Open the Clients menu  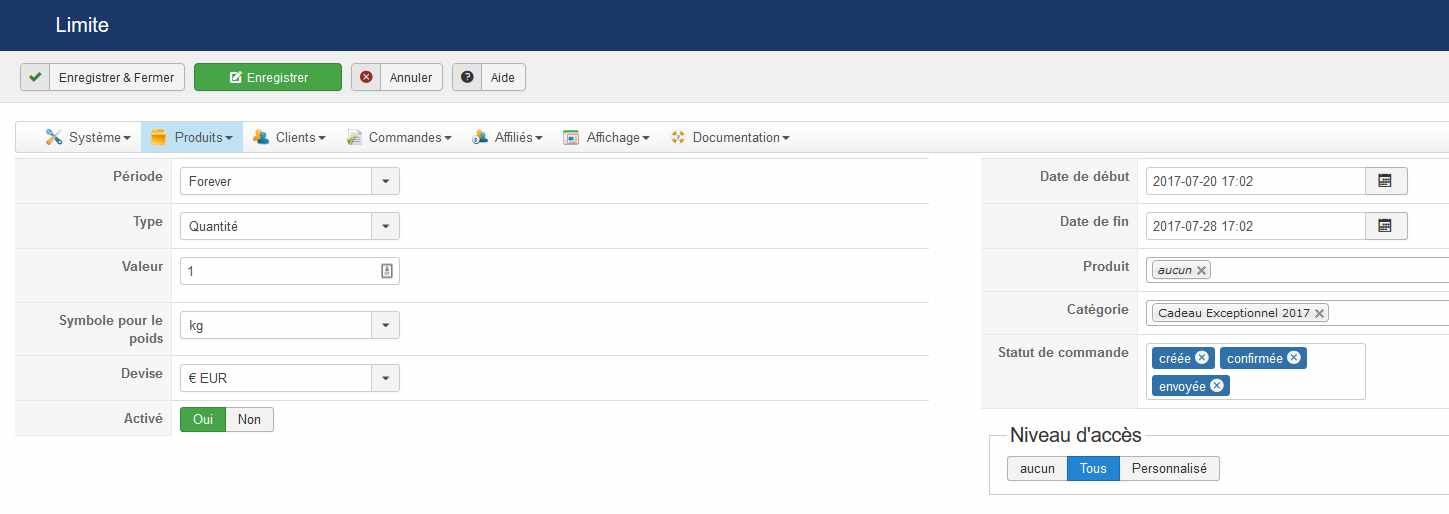(x=289, y=137)
